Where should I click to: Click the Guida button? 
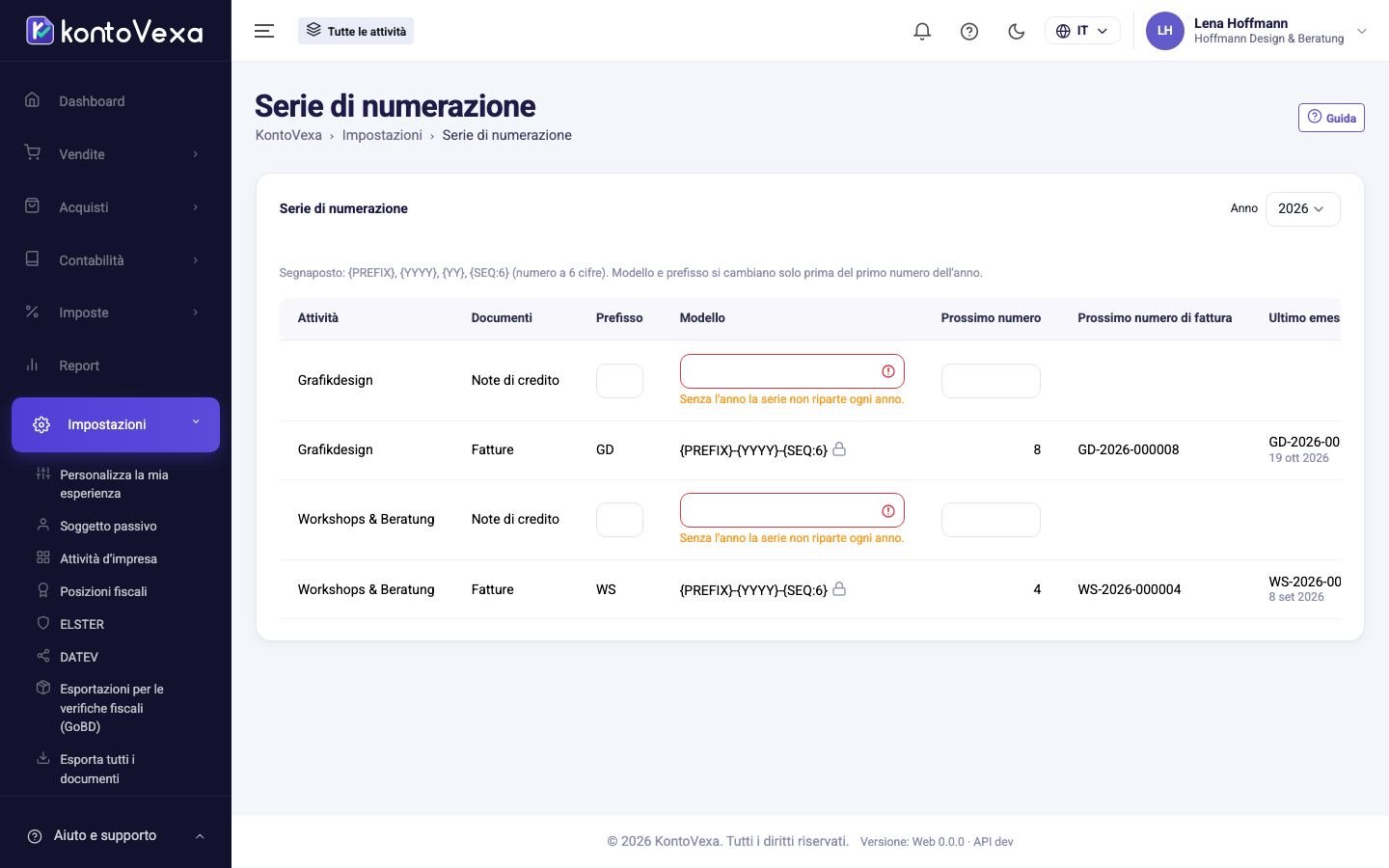point(1331,118)
